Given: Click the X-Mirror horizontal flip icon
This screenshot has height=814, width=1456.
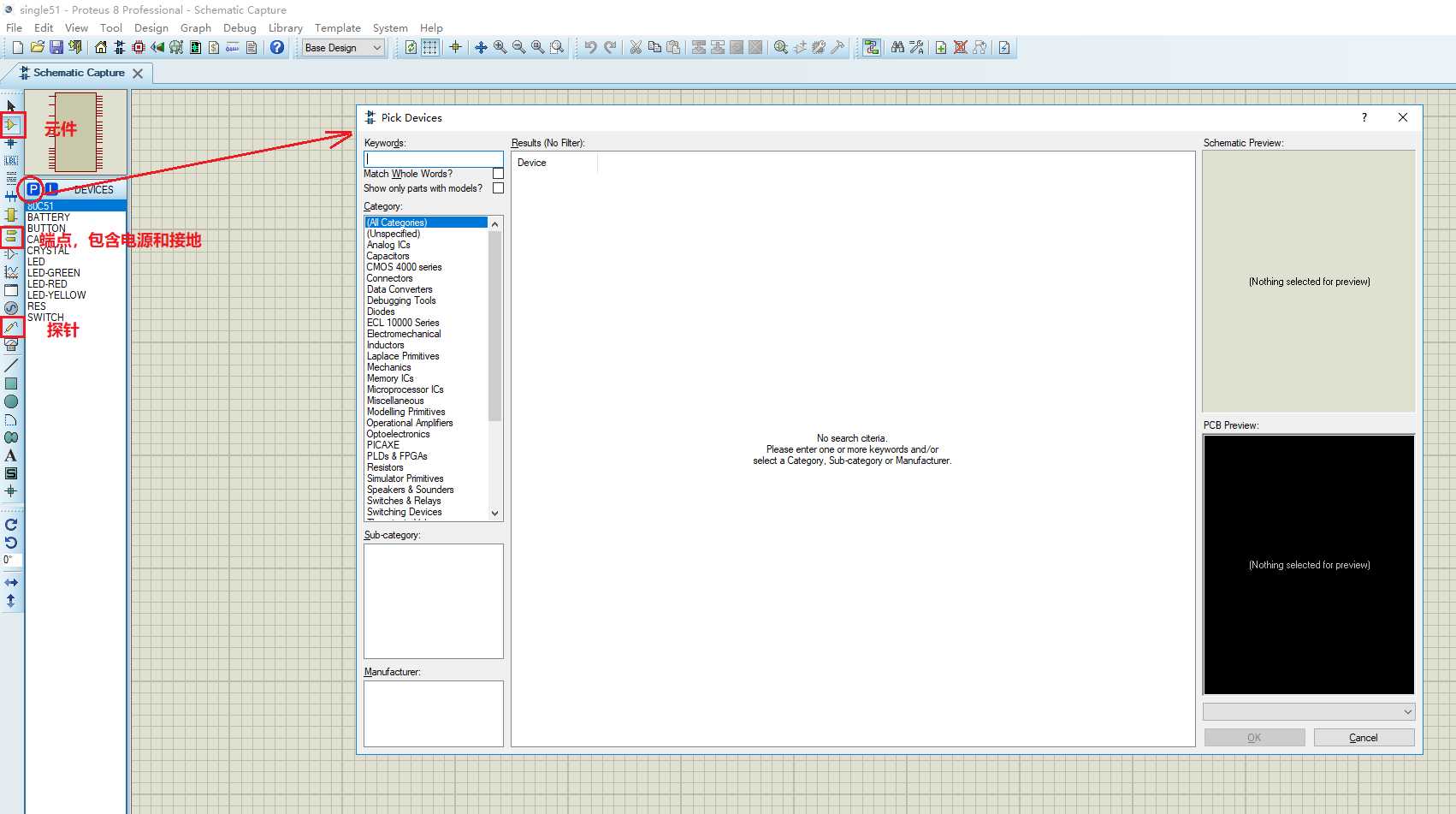Looking at the screenshot, I should (11, 583).
